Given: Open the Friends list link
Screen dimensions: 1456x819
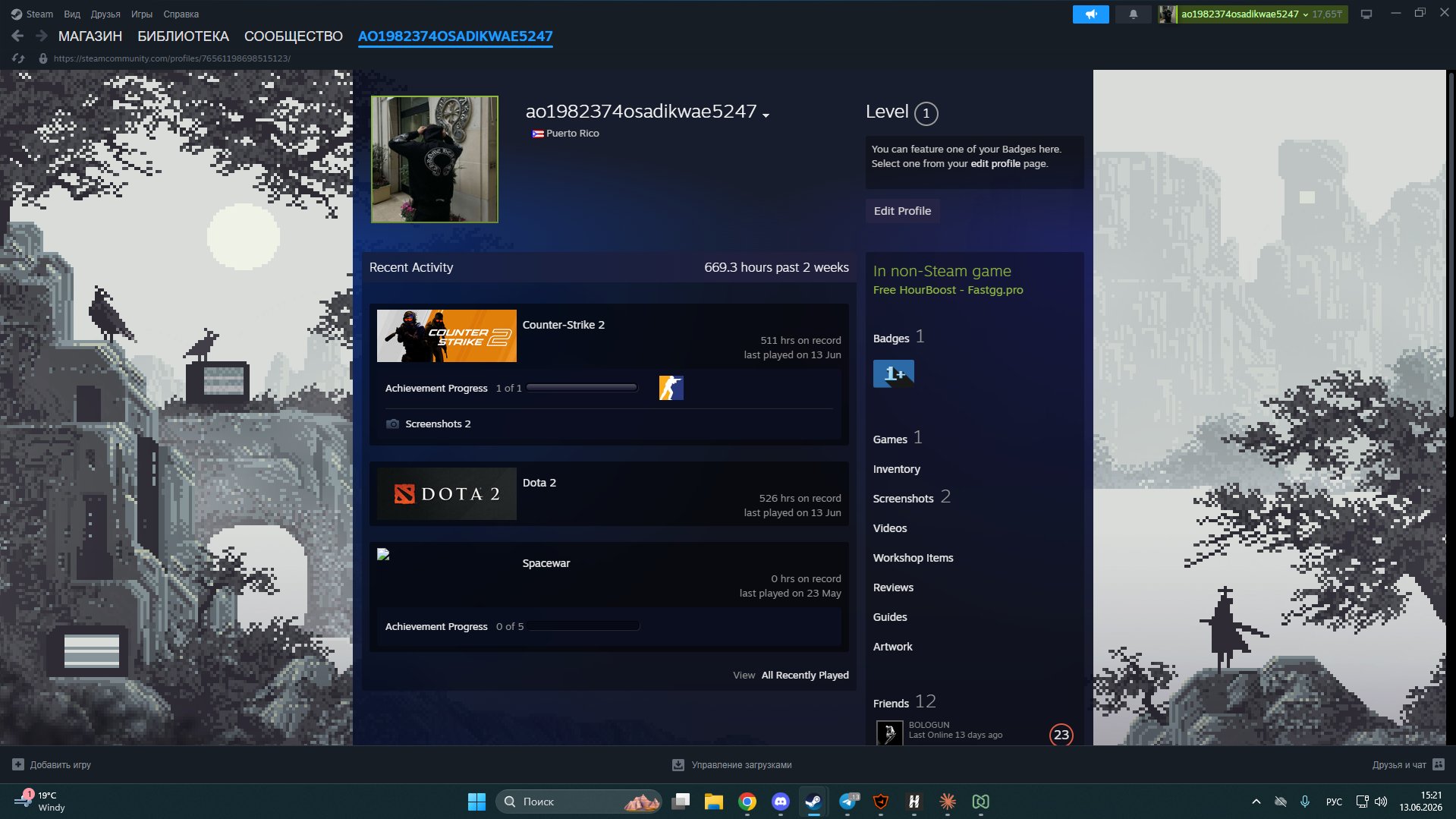Looking at the screenshot, I should pos(891,704).
